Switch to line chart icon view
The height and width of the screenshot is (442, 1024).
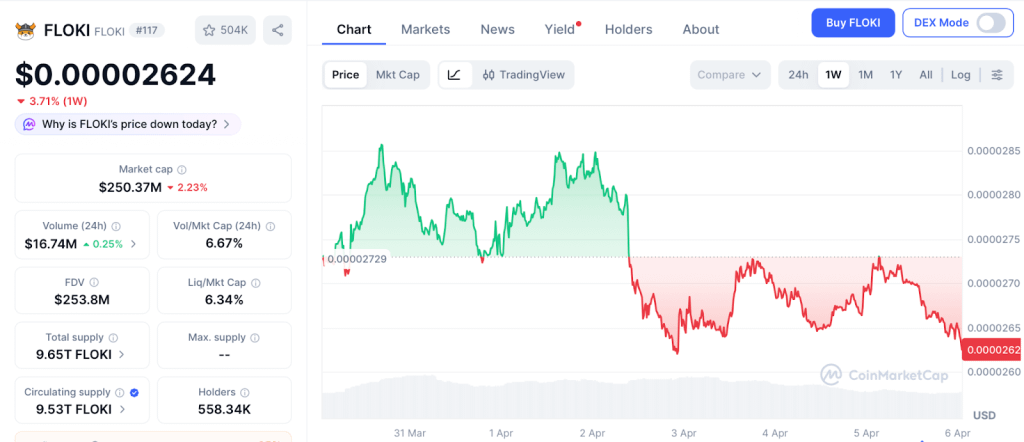(x=454, y=75)
